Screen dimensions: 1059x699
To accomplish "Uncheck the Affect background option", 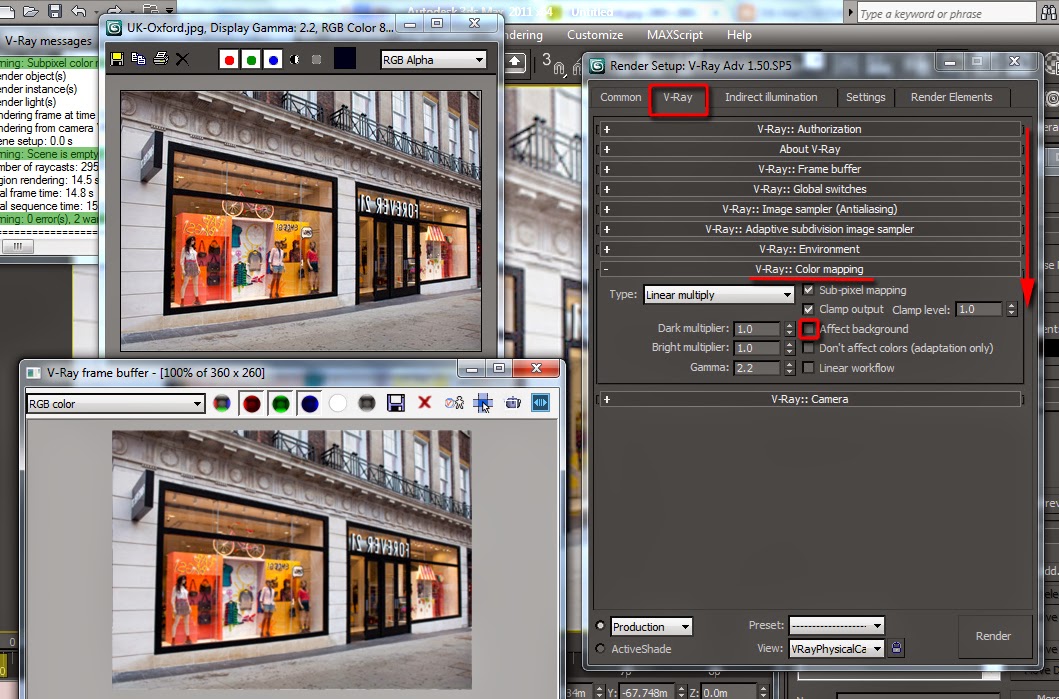I will pyautogui.click(x=808, y=329).
